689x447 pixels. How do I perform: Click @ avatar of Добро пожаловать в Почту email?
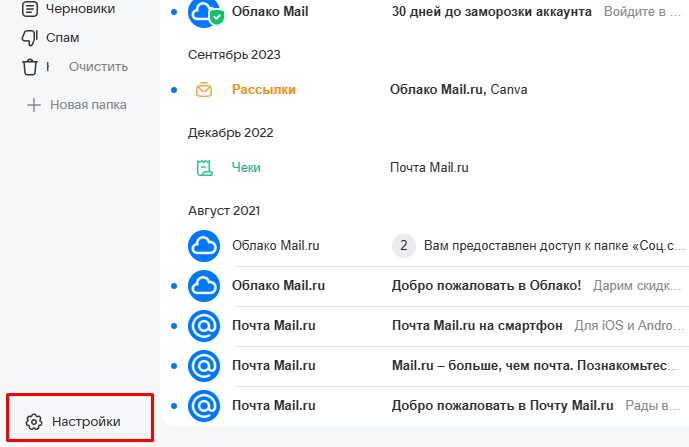coord(204,406)
